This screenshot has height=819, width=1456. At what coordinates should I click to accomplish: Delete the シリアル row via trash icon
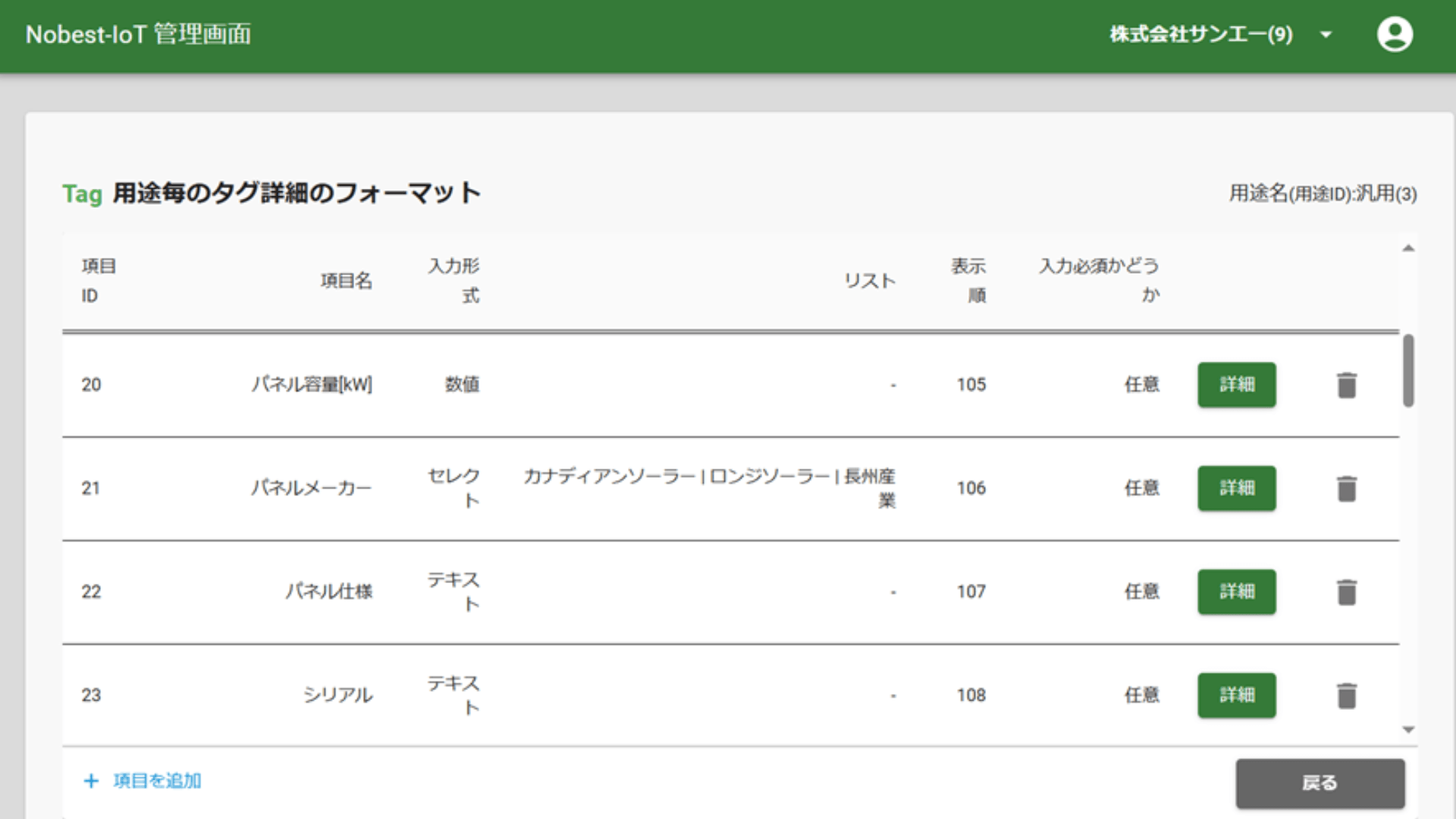(x=1347, y=695)
